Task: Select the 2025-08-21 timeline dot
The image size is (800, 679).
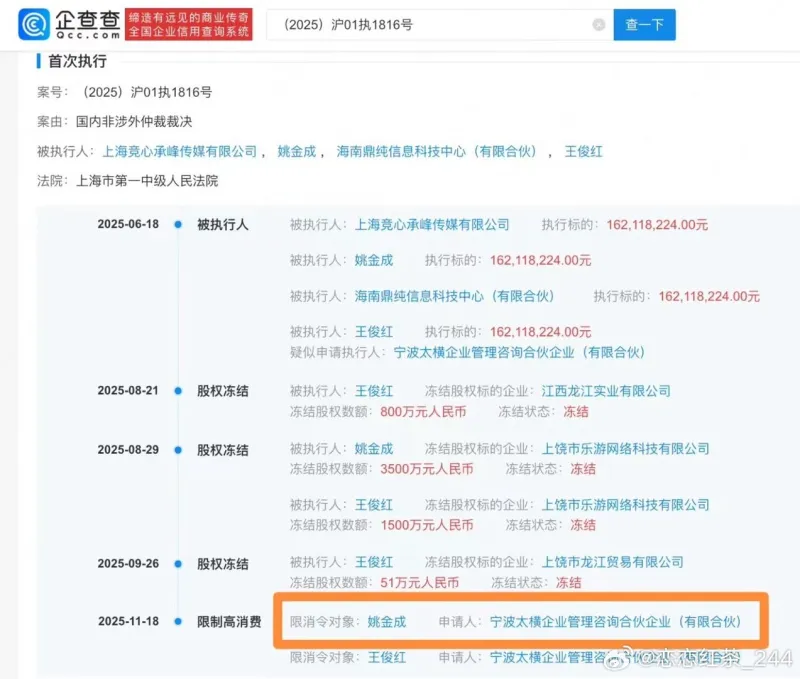Action: click(x=178, y=391)
